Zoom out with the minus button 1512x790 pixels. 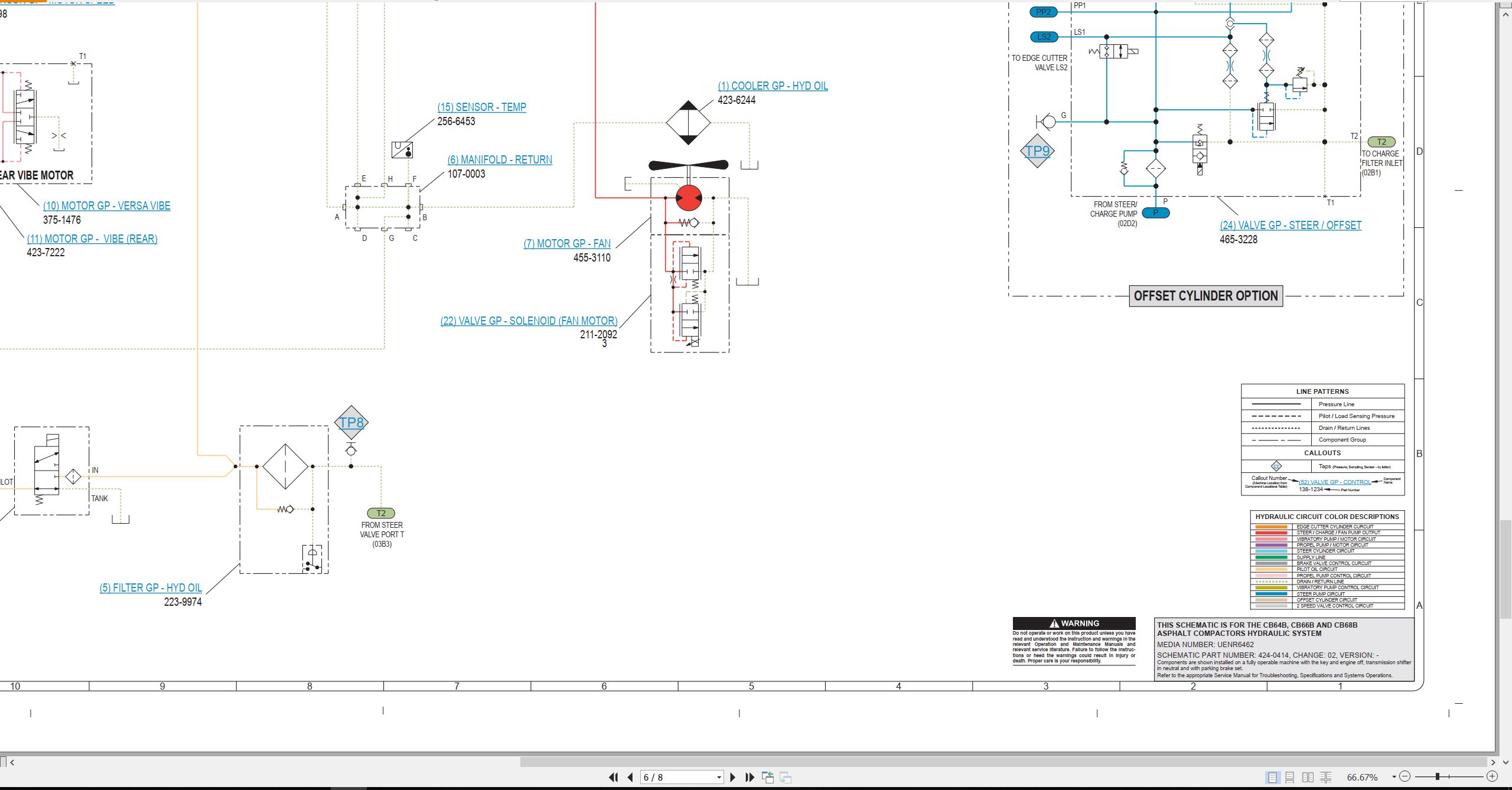[x=1405, y=776]
